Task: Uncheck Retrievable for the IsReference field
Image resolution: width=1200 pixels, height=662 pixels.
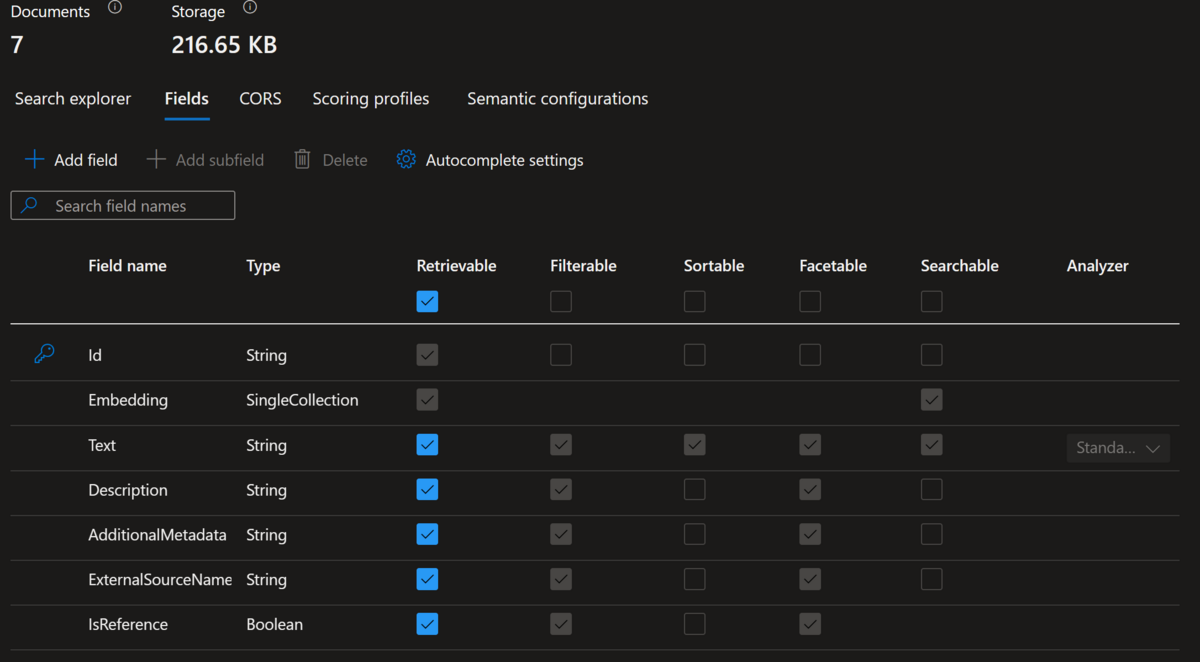Action: pyautogui.click(x=427, y=624)
